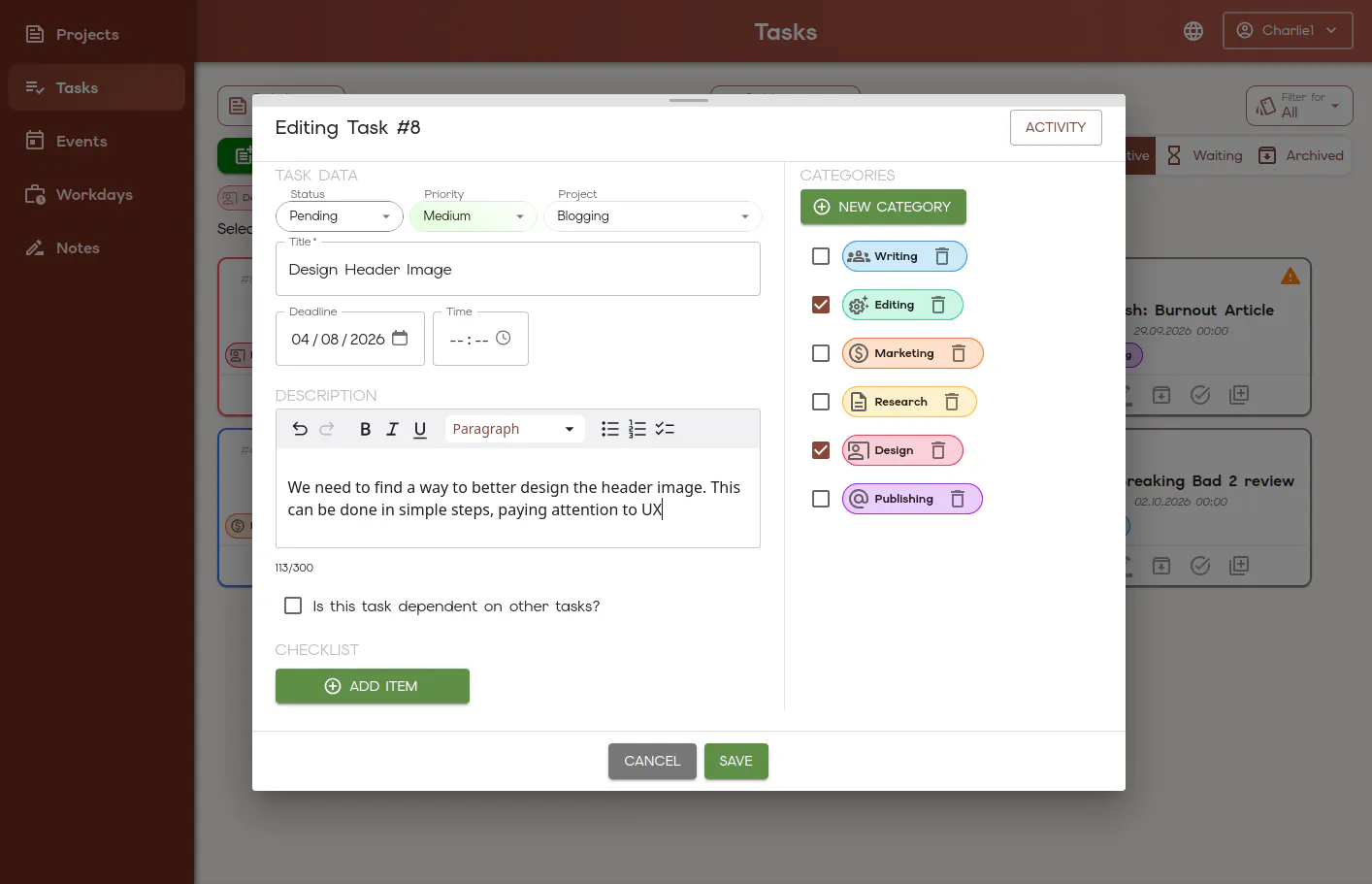Open the Paragraph style dropdown

pos(514,429)
